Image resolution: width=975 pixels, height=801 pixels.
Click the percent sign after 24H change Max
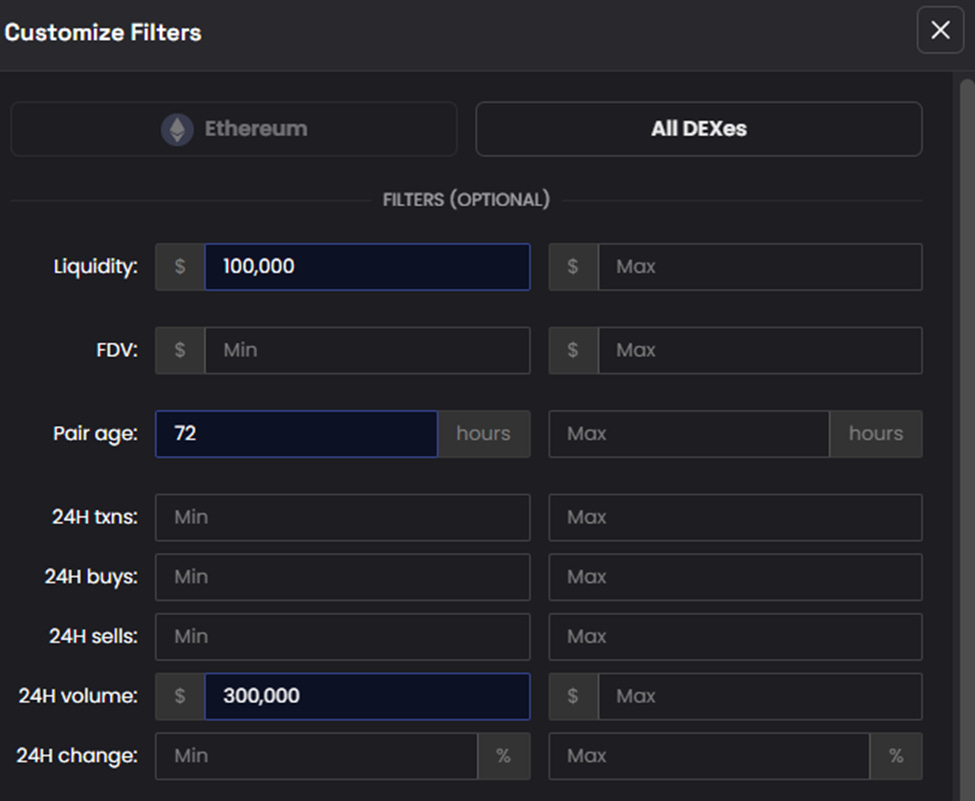pyautogui.click(x=896, y=756)
